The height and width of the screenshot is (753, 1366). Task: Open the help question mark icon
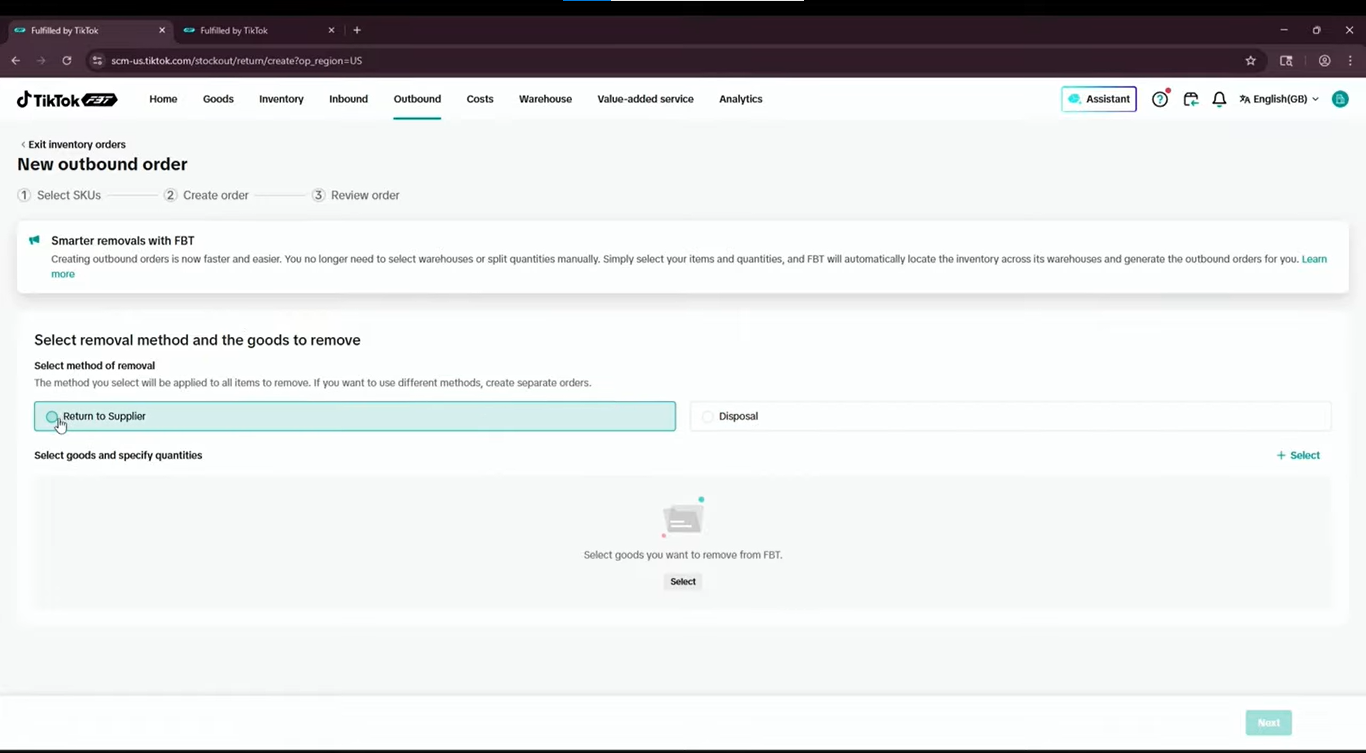1160,99
